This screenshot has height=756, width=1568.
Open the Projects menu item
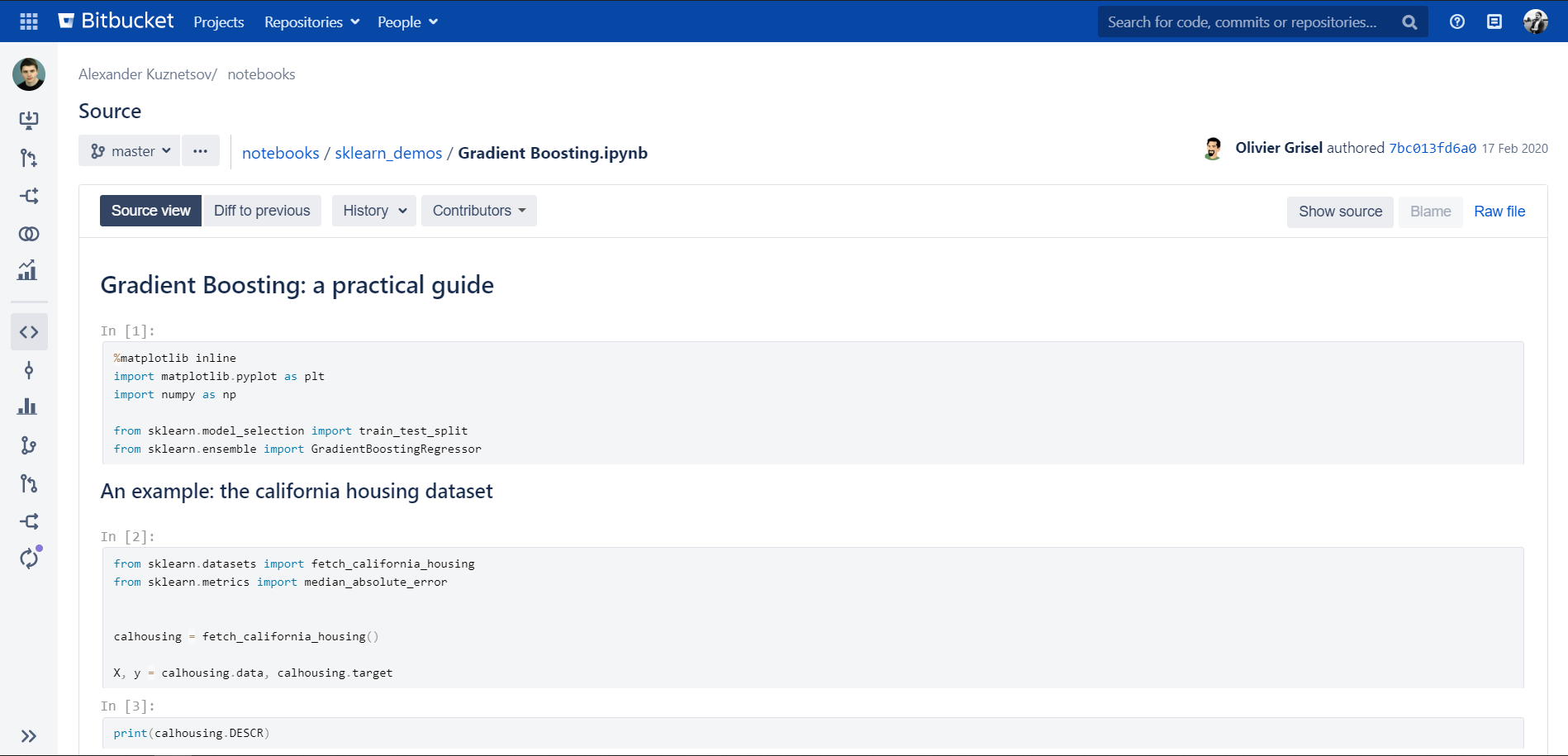tap(218, 22)
